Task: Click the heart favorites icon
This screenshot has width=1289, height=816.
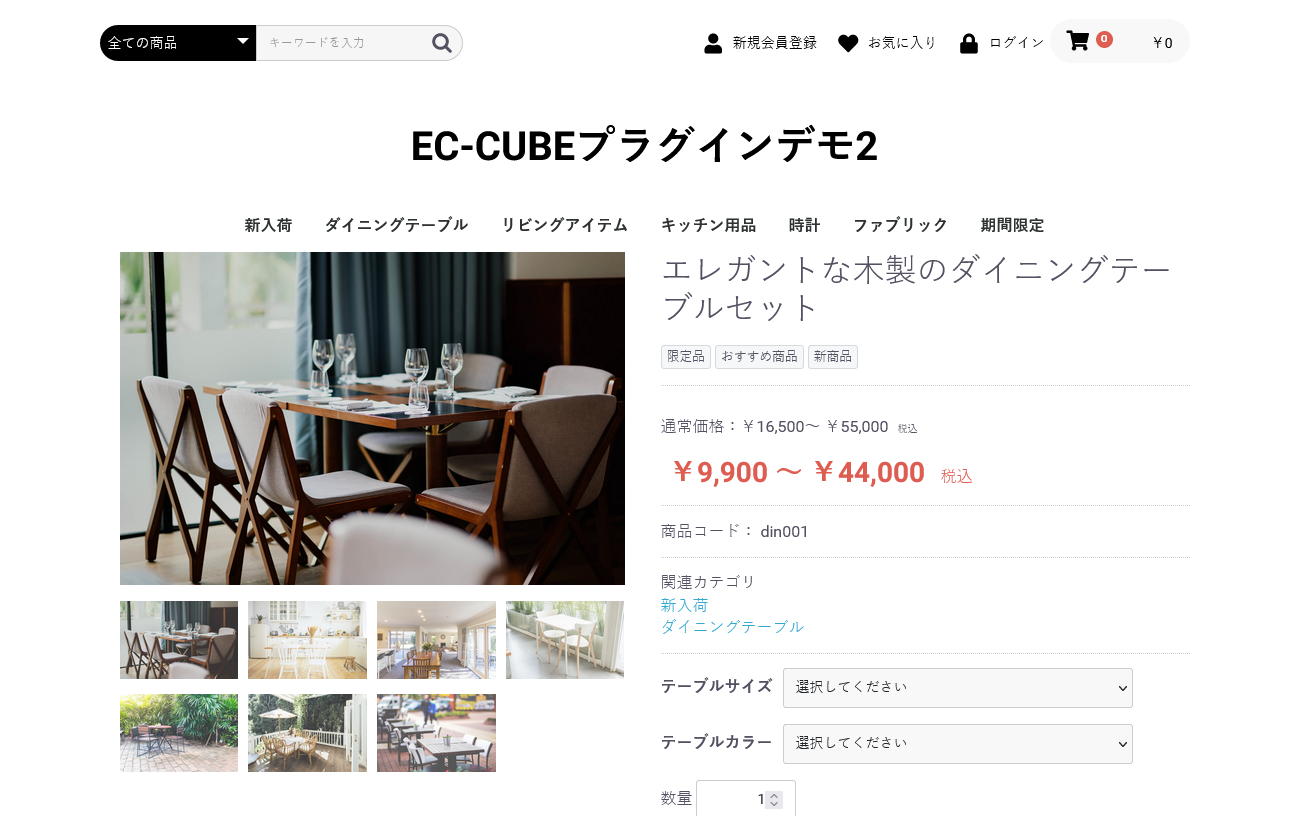Action: pos(848,43)
